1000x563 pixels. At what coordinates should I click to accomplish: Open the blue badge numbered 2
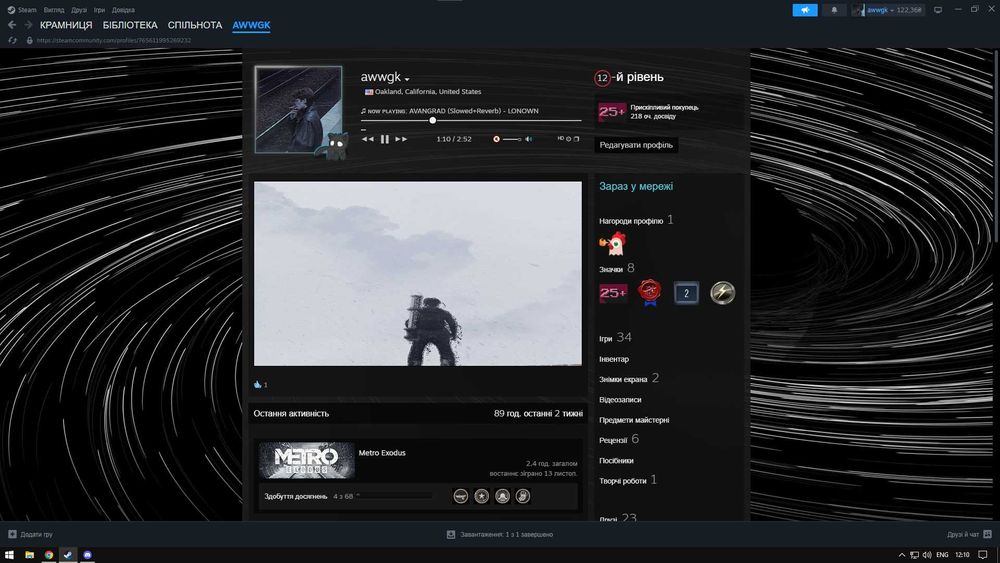point(686,293)
